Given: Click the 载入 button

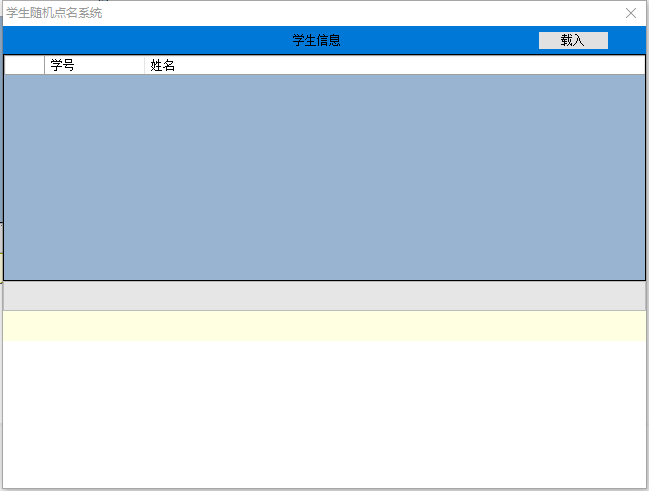Looking at the screenshot, I should [x=573, y=41].
